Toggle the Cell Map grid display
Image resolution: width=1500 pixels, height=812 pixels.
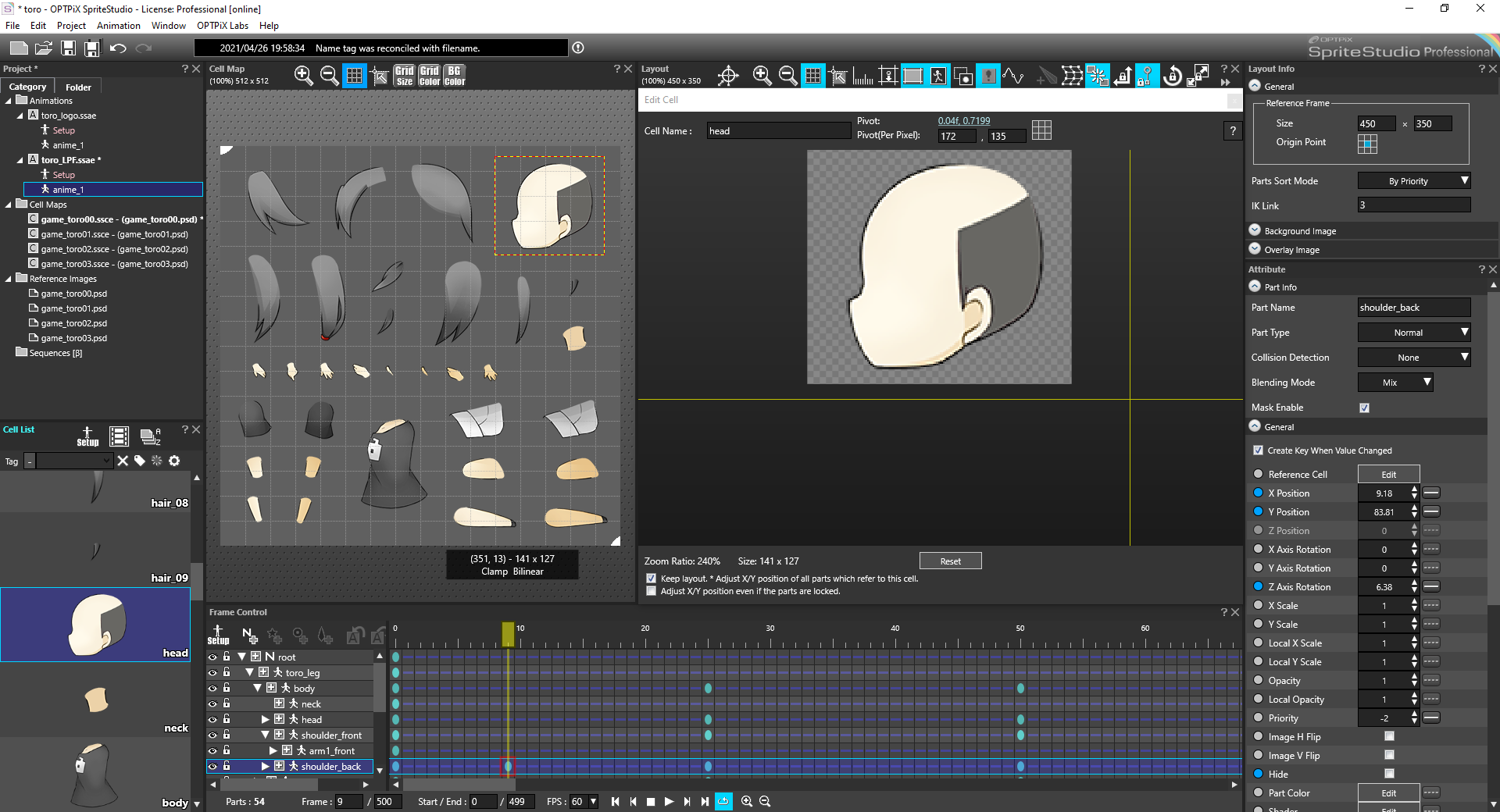click(355, 76)
